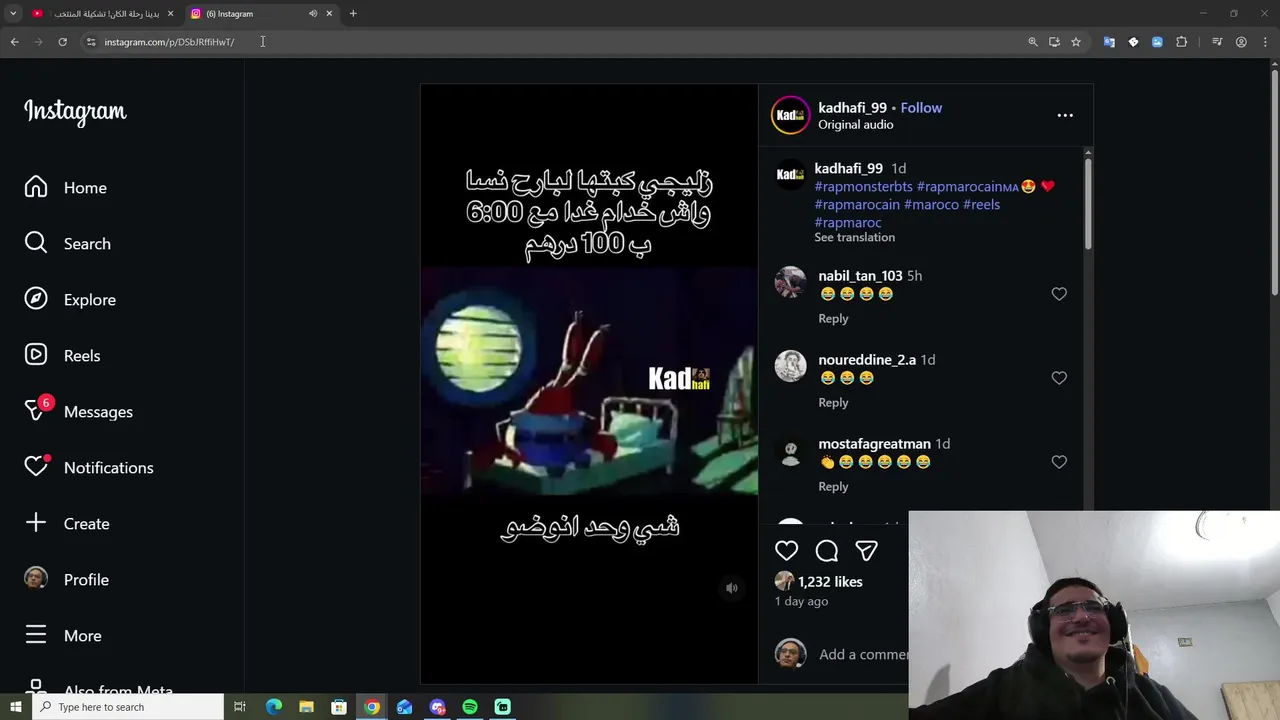View the 1,232 likes list
The width and height of the screenshot is (1280, 720).
tap(830, 582)
